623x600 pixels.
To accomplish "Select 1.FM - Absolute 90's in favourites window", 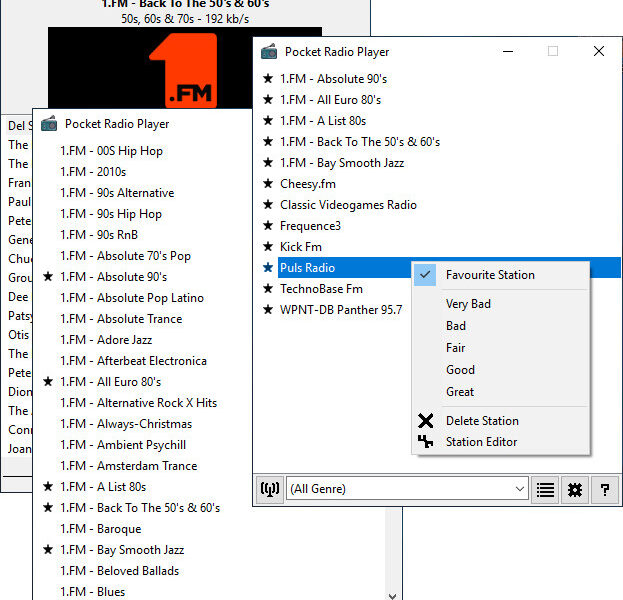I will [333, 79].
